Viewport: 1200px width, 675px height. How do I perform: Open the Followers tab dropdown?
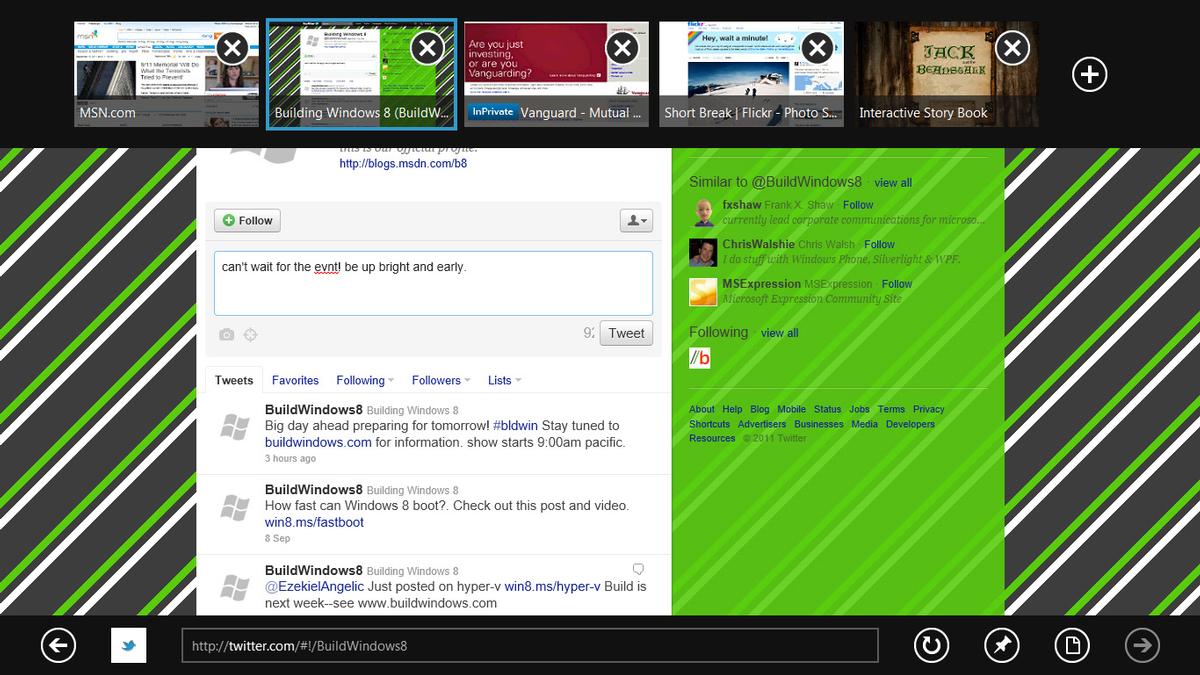pyautogui.click(x=441, y=380)
